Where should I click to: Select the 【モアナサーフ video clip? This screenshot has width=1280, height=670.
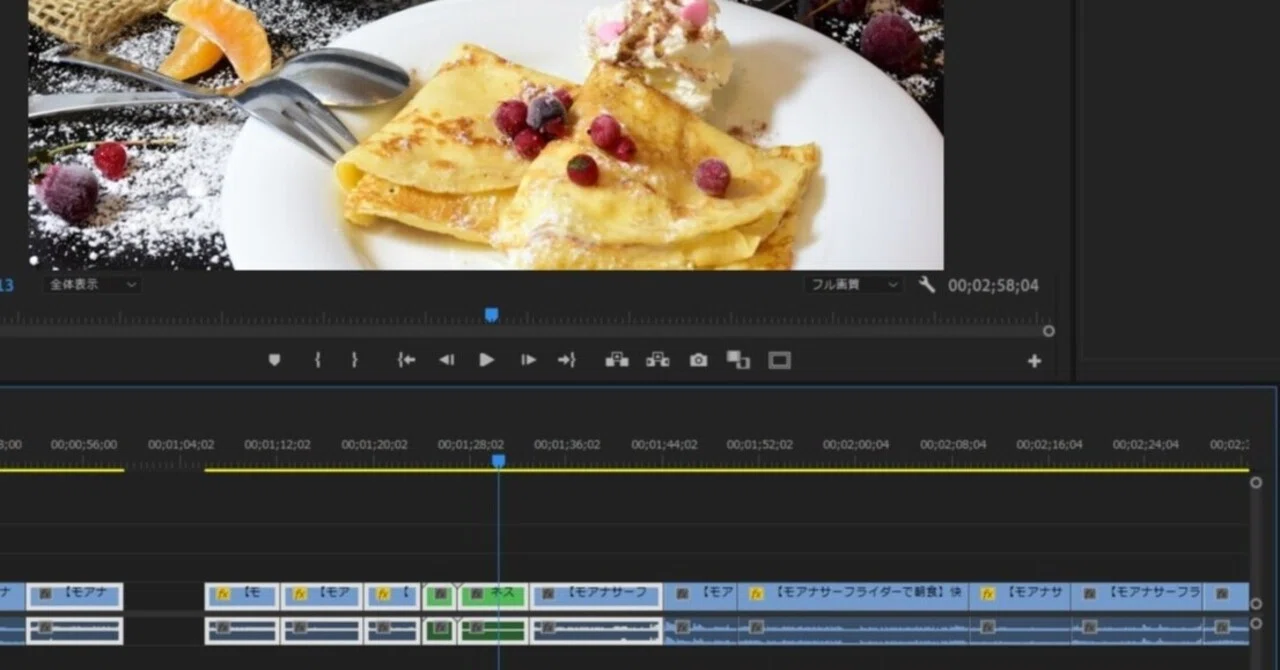596,597
